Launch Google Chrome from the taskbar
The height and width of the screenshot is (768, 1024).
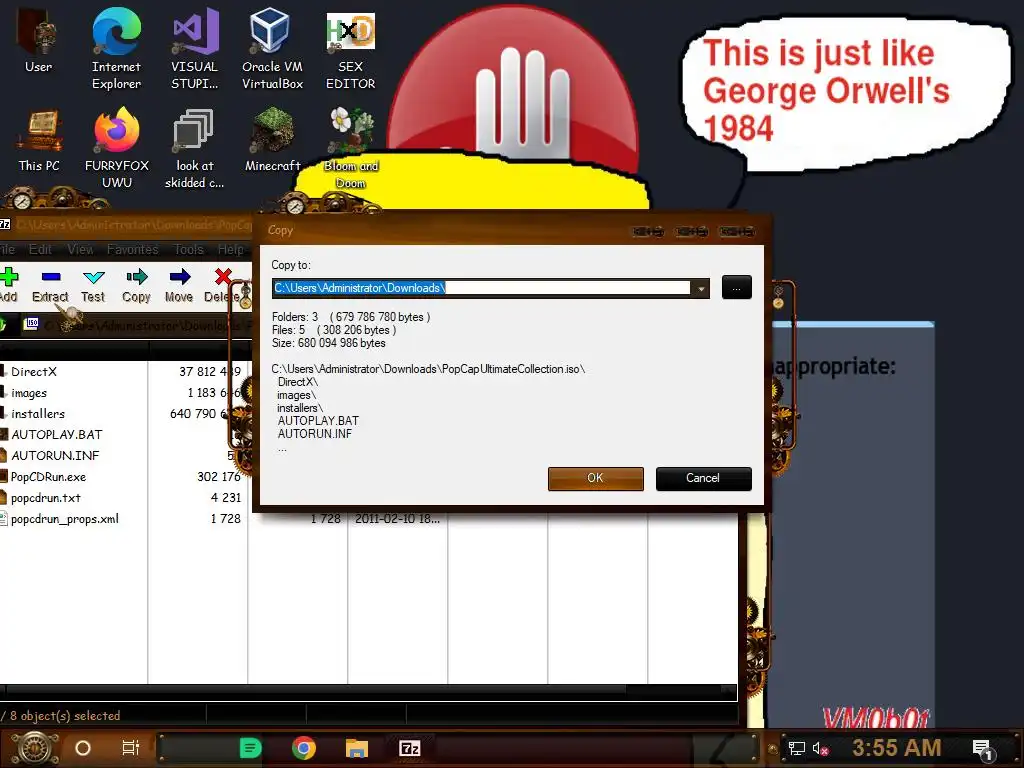(304, 748)
